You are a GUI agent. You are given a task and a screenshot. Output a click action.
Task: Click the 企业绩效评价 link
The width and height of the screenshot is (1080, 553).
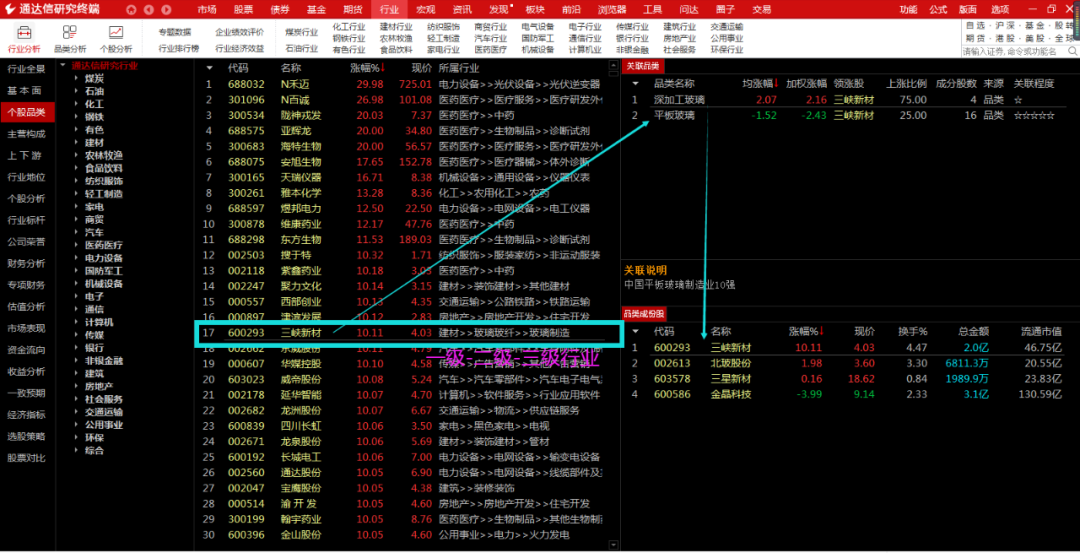pos(239,32)
